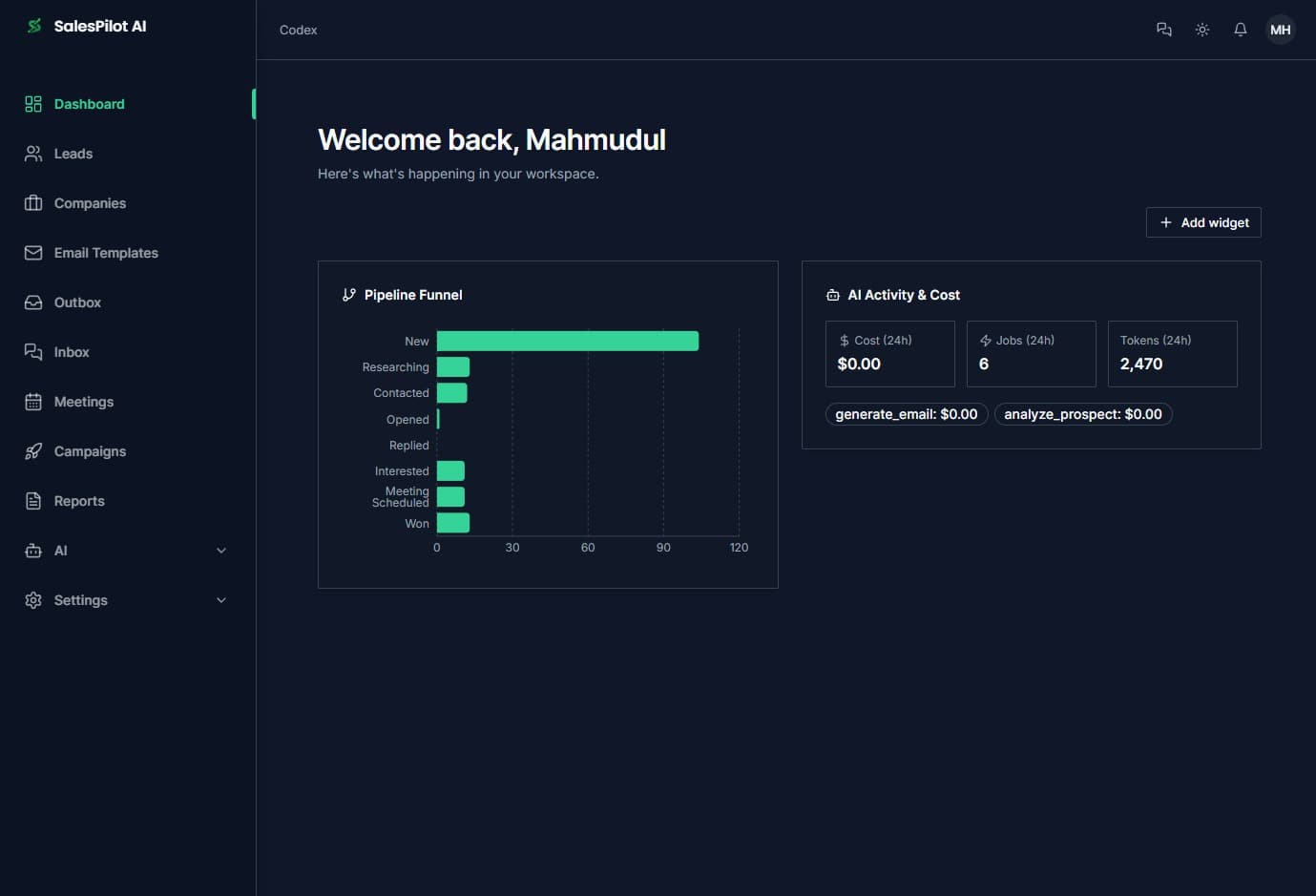Click the Interested bar in the funnel
This screenshot has width=1316, height=896.
[x=450, y=470]
